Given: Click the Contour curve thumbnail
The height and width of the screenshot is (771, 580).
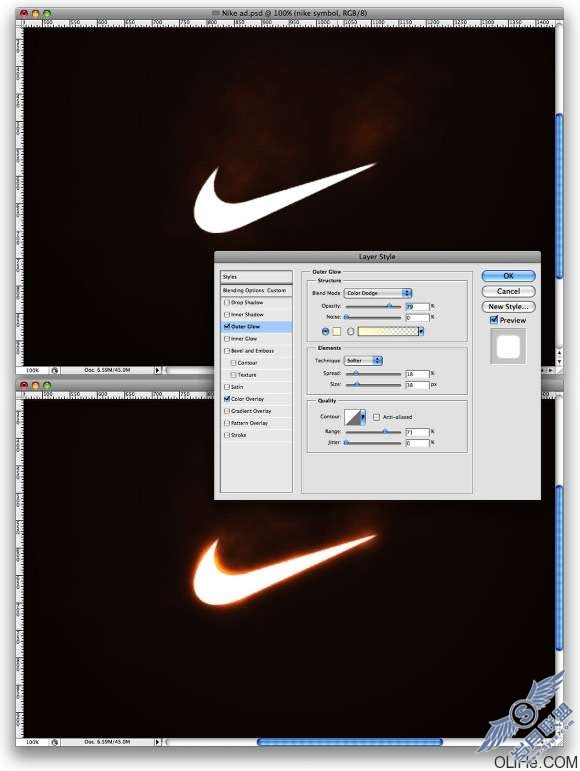Looking at the screenshot, I should (x=352, y=417).
